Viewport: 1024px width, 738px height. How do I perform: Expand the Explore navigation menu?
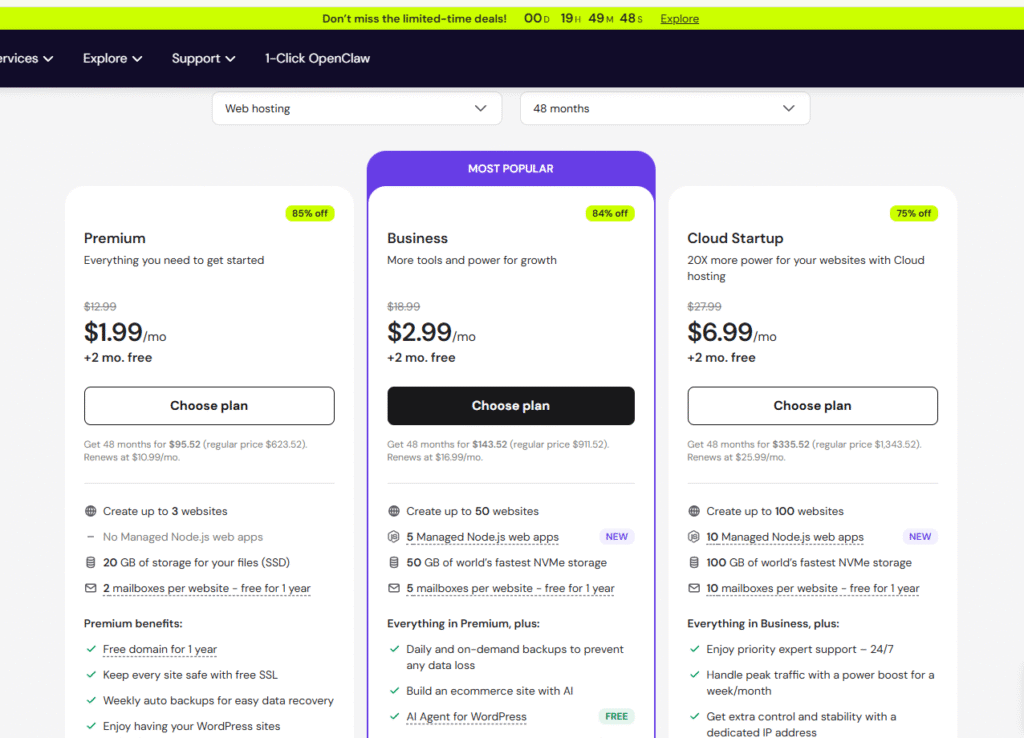pos(112,59)
